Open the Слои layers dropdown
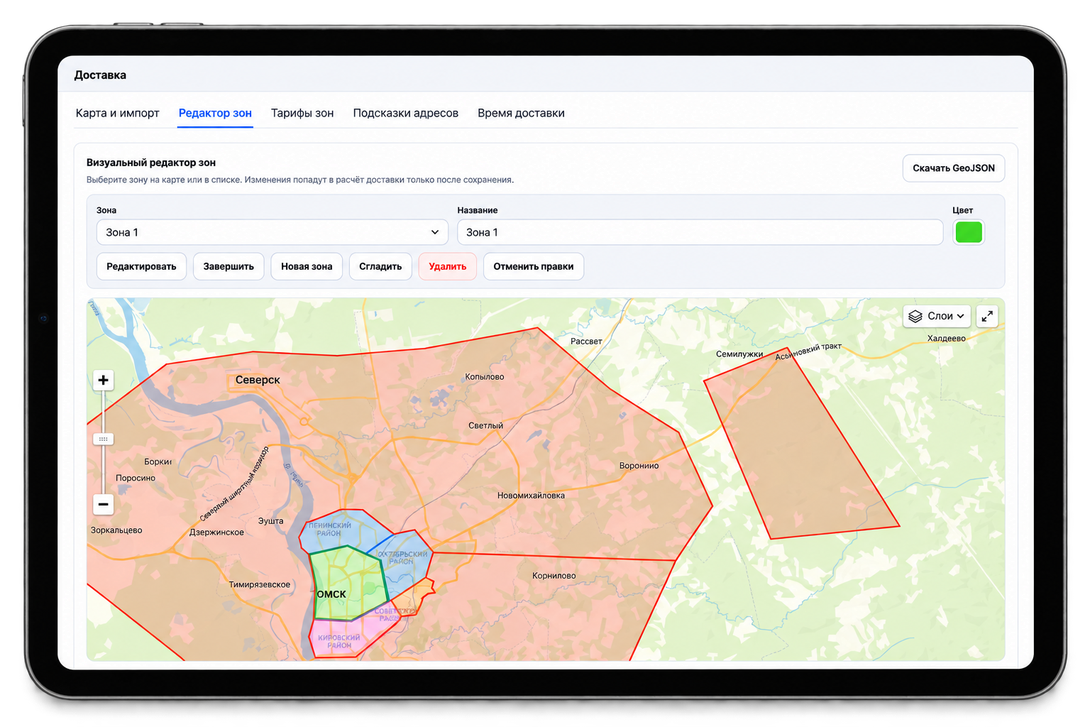This screenshot has width=1090, height=727. coord(936,316)
